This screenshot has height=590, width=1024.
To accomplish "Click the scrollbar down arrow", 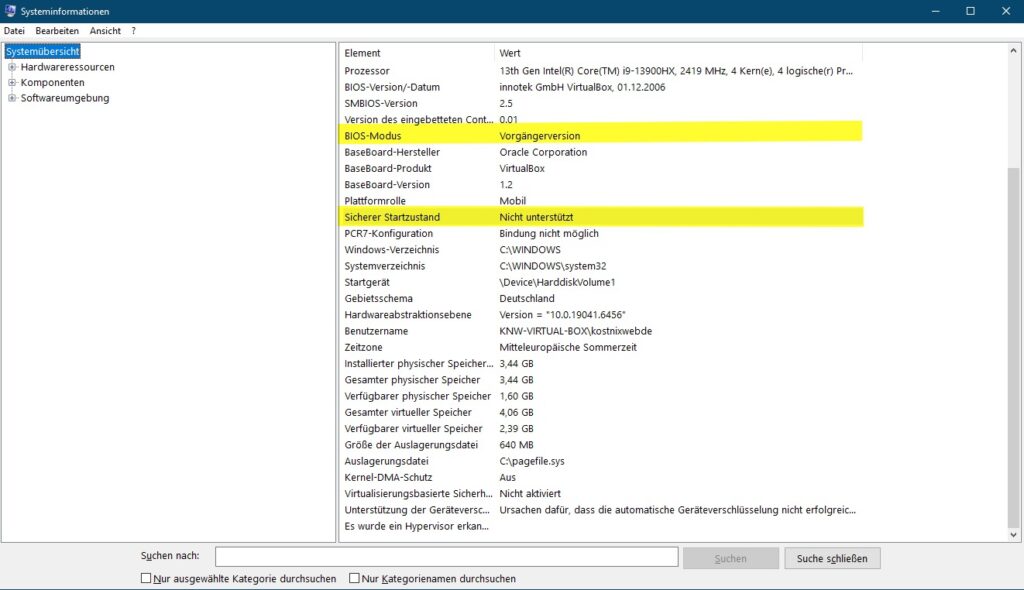I will [x=1014, y=534].
